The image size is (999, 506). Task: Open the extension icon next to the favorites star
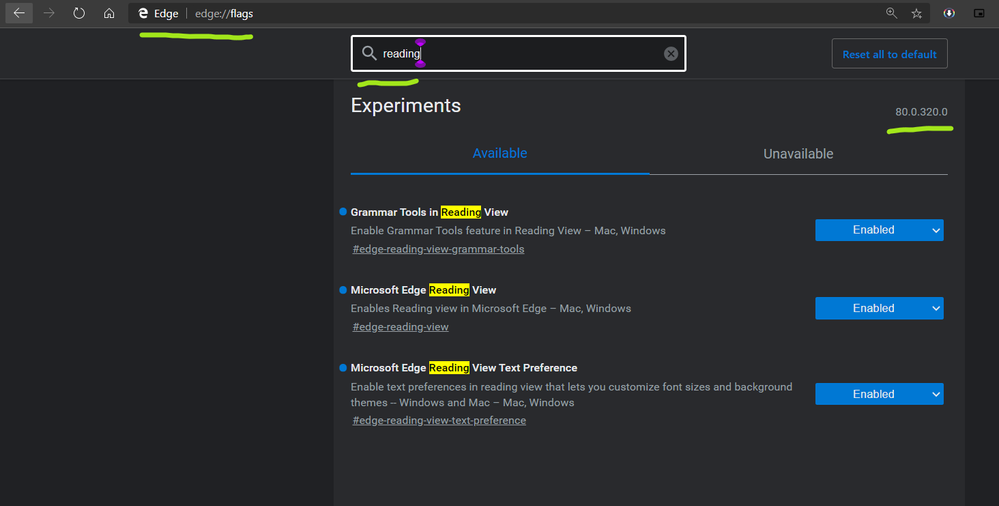949,13
